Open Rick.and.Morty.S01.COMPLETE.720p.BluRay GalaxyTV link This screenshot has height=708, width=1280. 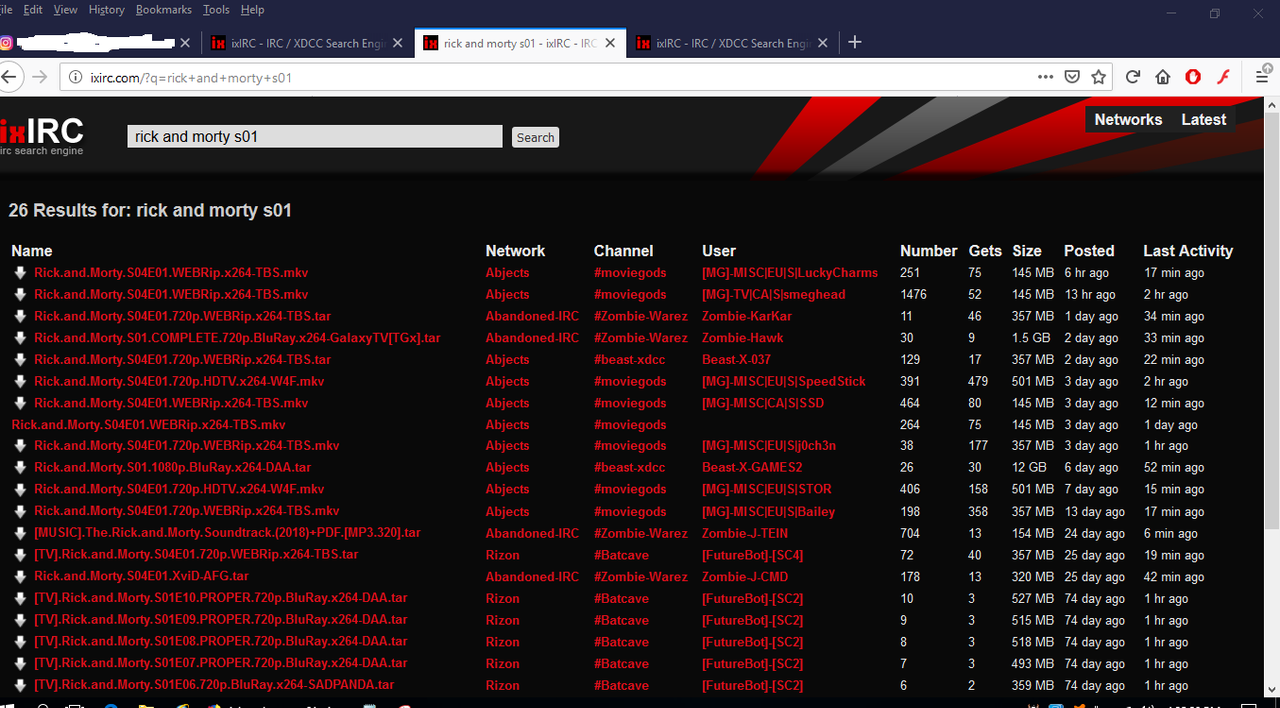237,338
